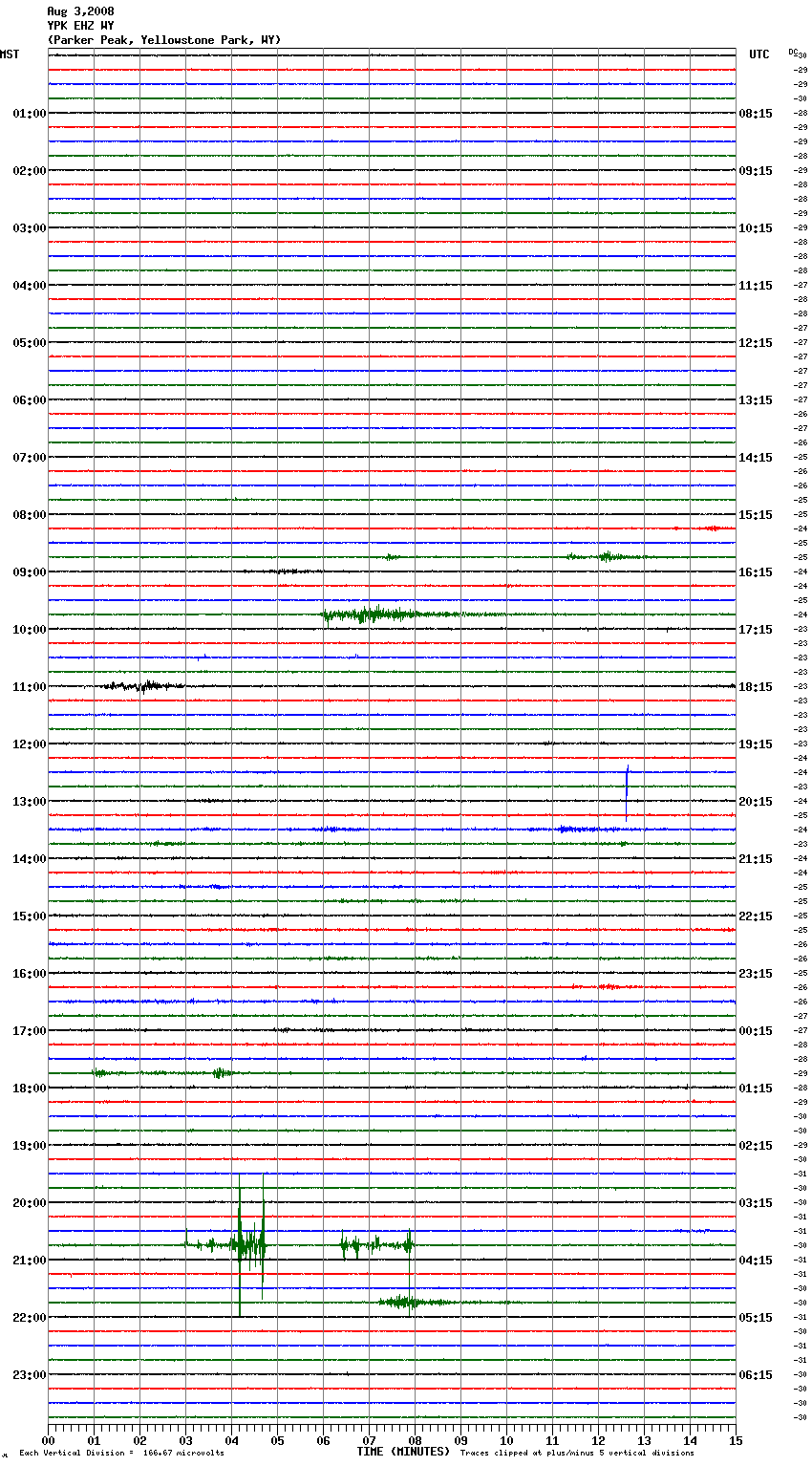The height and width of the screenshot is (1466, 812).
Task: Click the "10:00" MST row label
Action: pos(30,630)
